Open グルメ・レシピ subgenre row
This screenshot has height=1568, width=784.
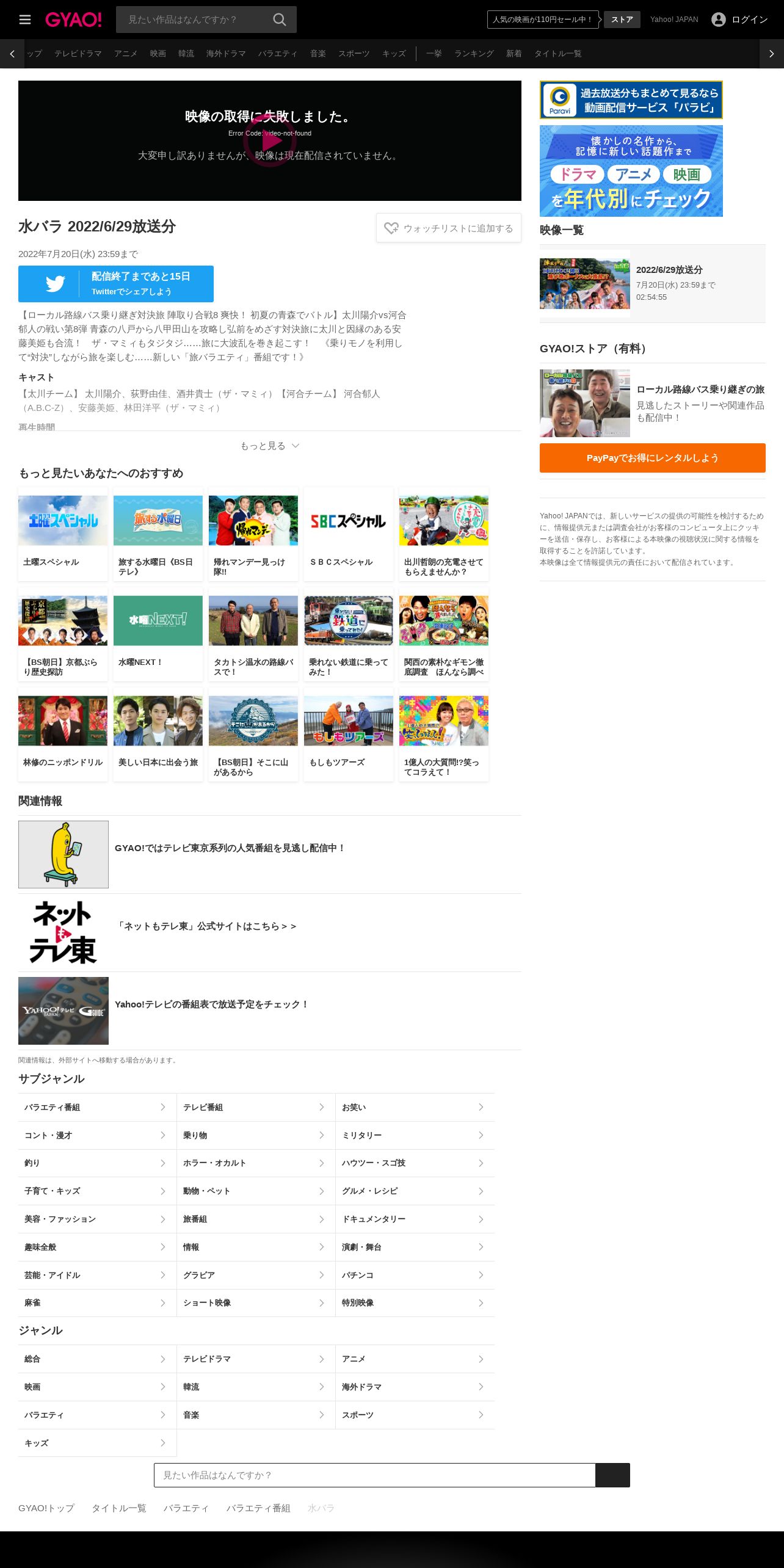pyautogui.click(x=415, y=1191)
